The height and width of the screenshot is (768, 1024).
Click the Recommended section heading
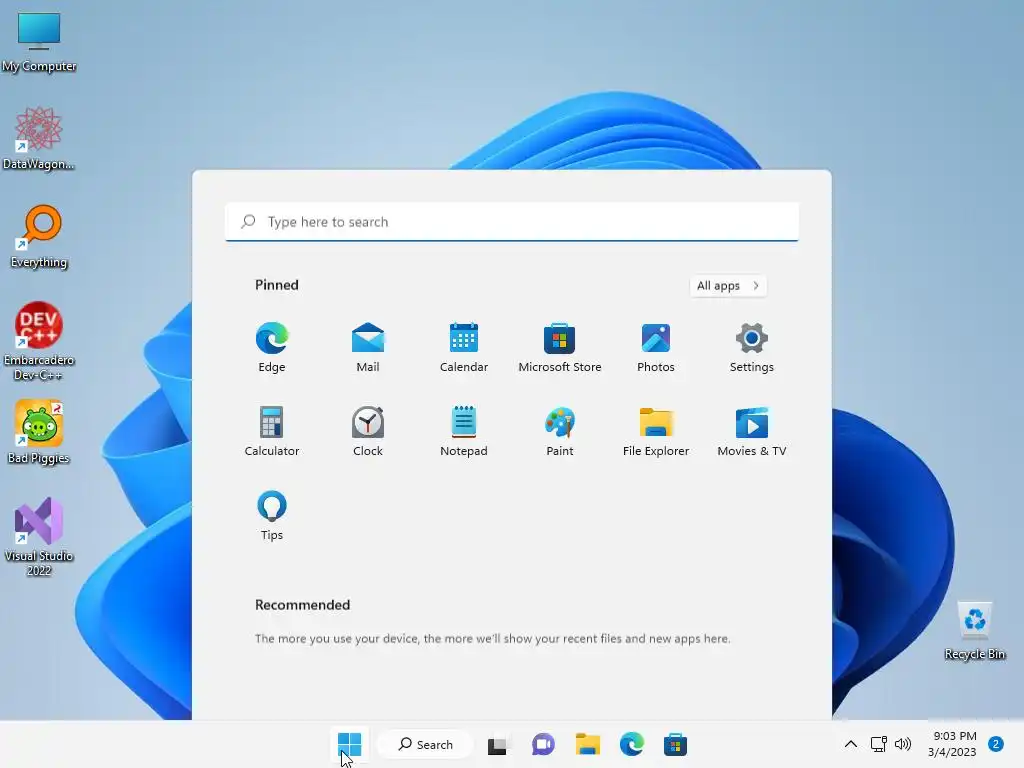302,605
